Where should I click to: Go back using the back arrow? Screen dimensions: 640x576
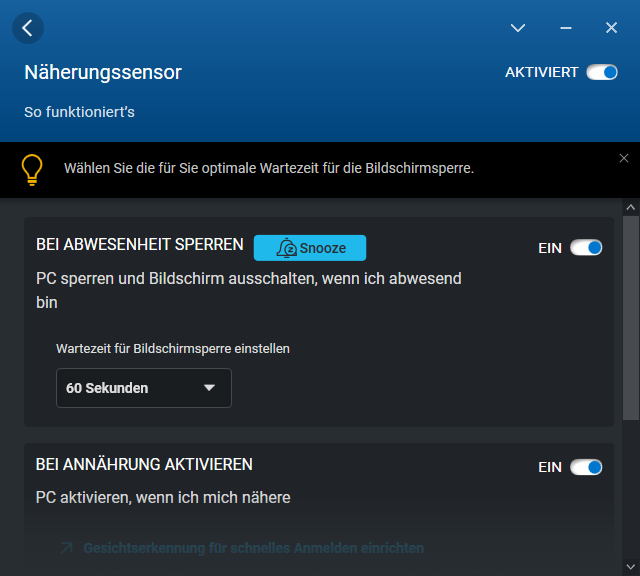tap(28, 28)
